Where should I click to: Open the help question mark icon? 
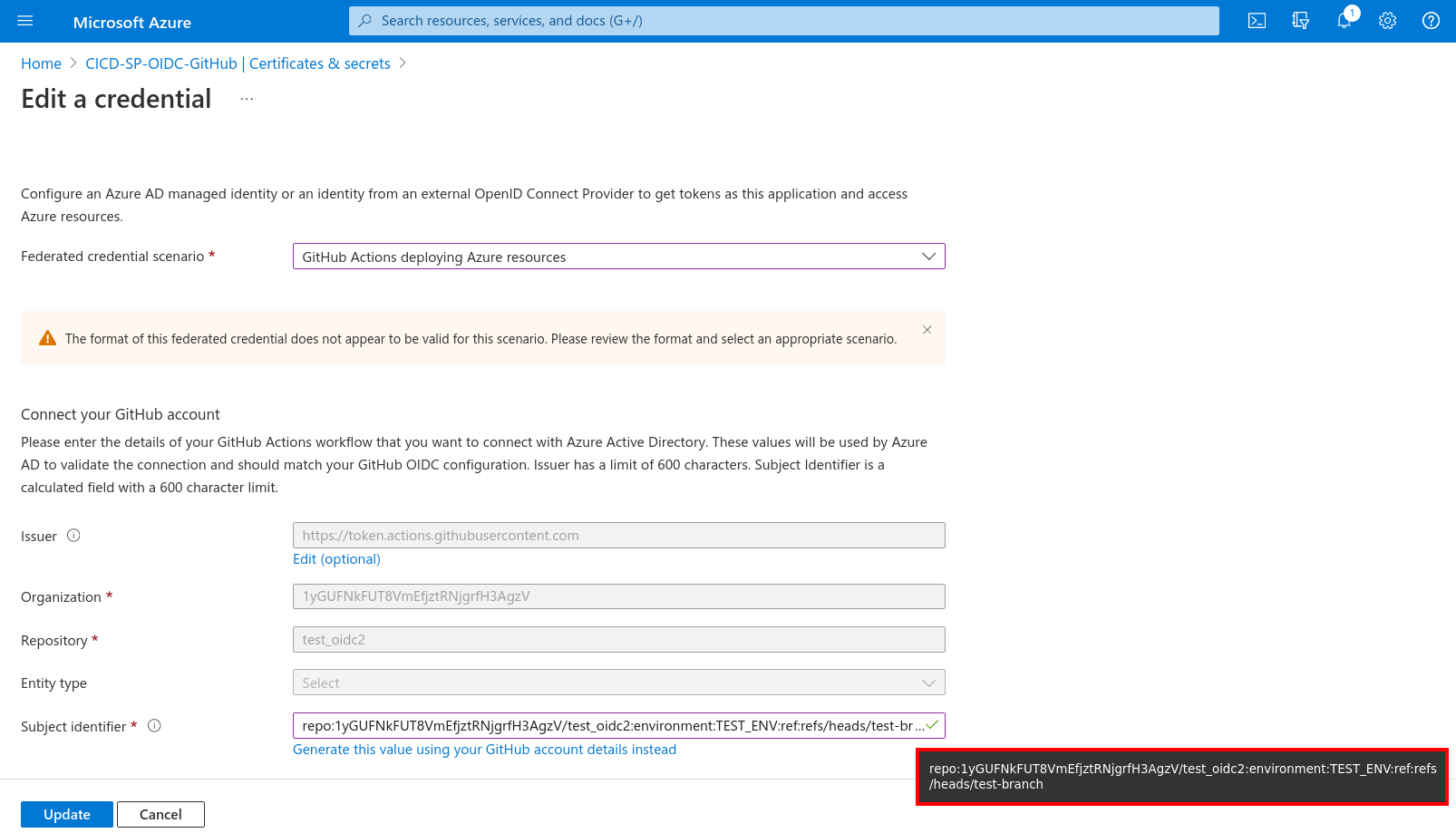click(x=1431, y=21)
